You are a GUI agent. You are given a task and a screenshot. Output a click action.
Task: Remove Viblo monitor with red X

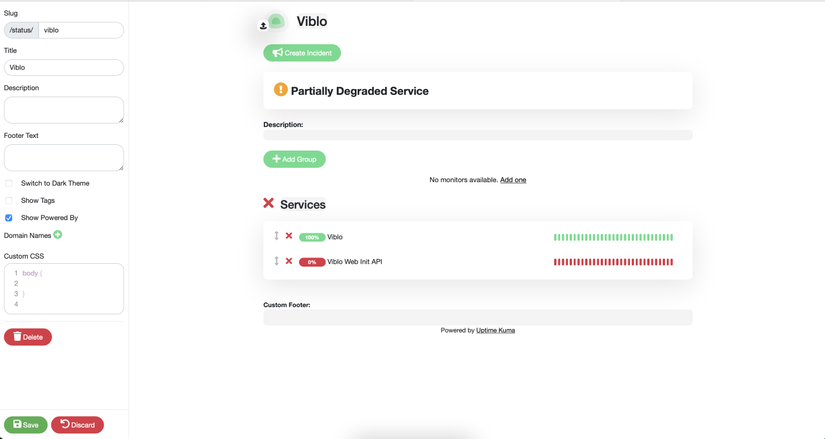(x=289, y=236)
